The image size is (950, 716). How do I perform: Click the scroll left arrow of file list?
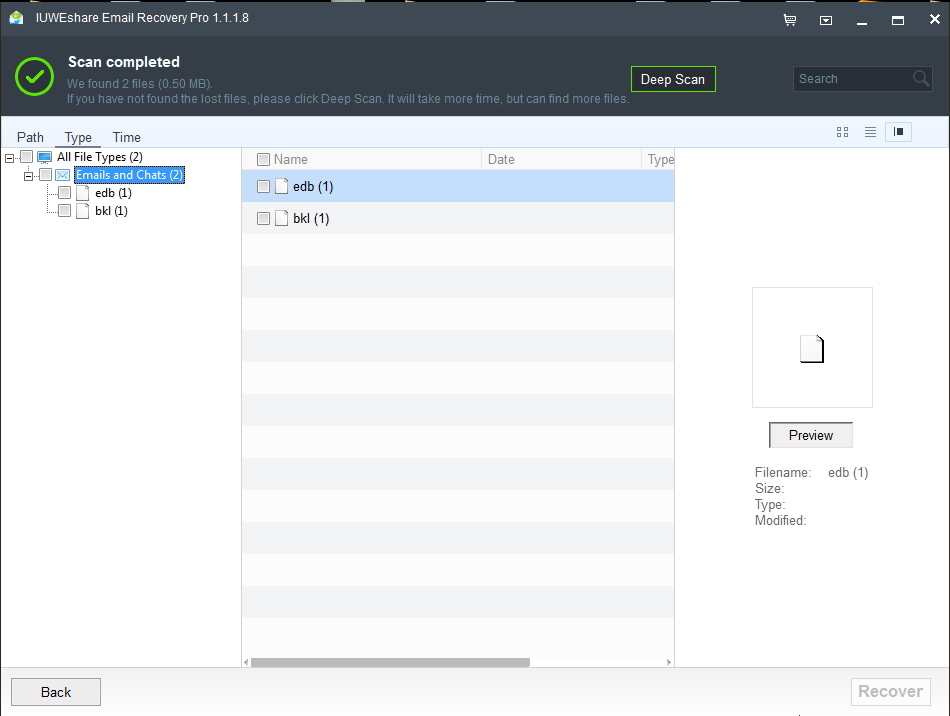pos(246,662)
